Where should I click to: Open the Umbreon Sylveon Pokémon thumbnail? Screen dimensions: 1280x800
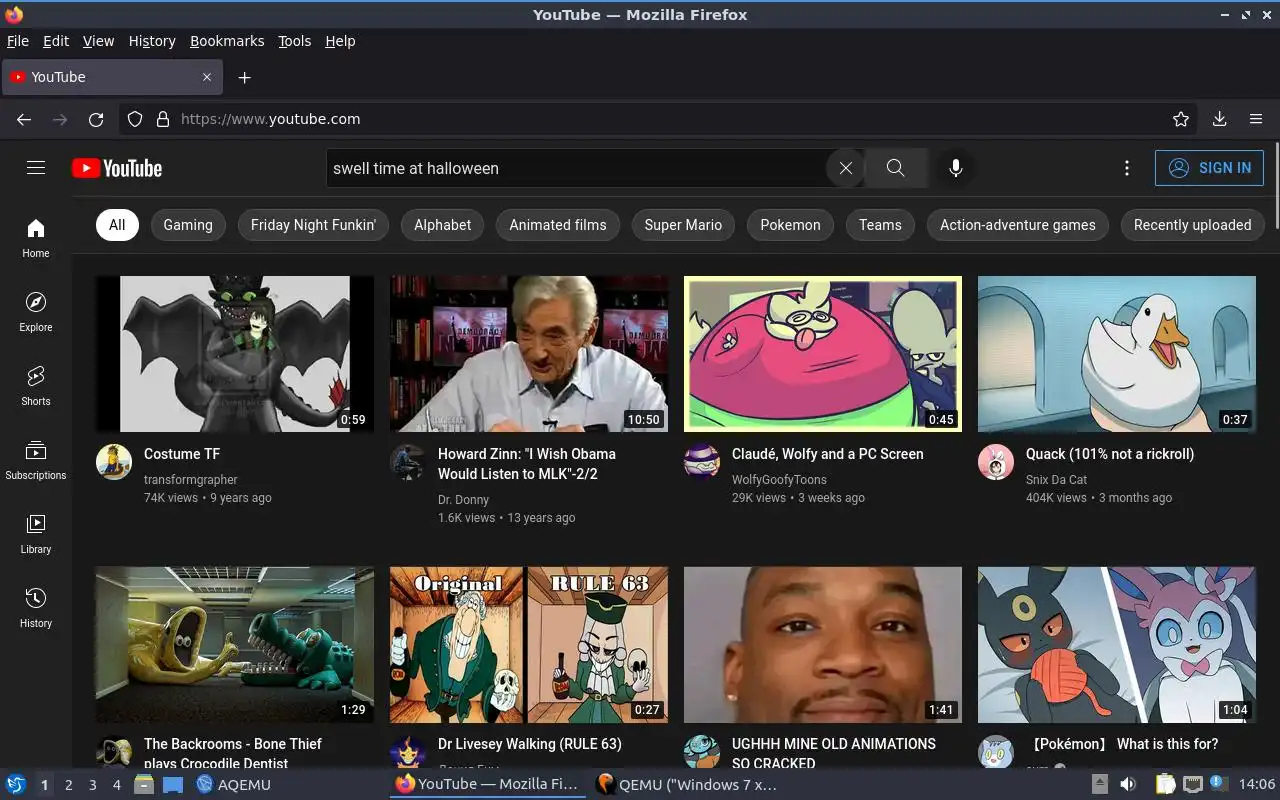point(1117,645)
